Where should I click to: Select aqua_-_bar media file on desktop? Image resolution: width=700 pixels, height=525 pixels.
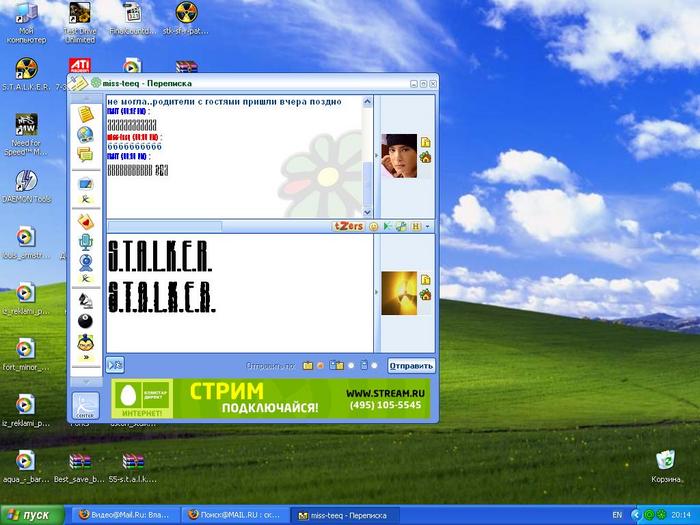pos(26,467)
